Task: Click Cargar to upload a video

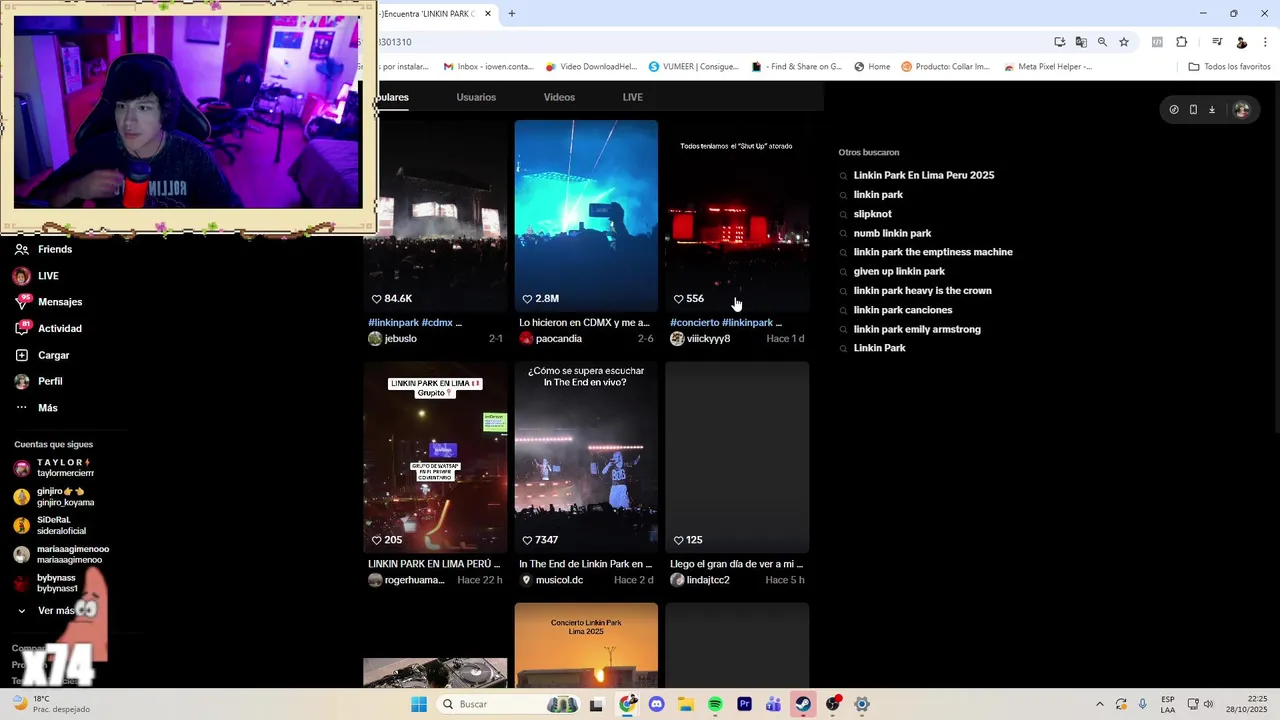Action: (x=41, y=355)
